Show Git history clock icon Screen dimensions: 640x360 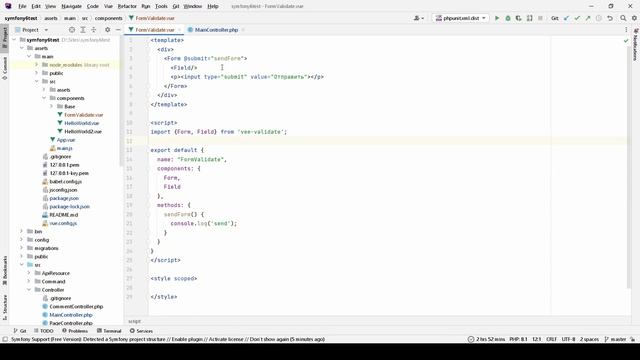pyautogui.click(x=599, y=18)
